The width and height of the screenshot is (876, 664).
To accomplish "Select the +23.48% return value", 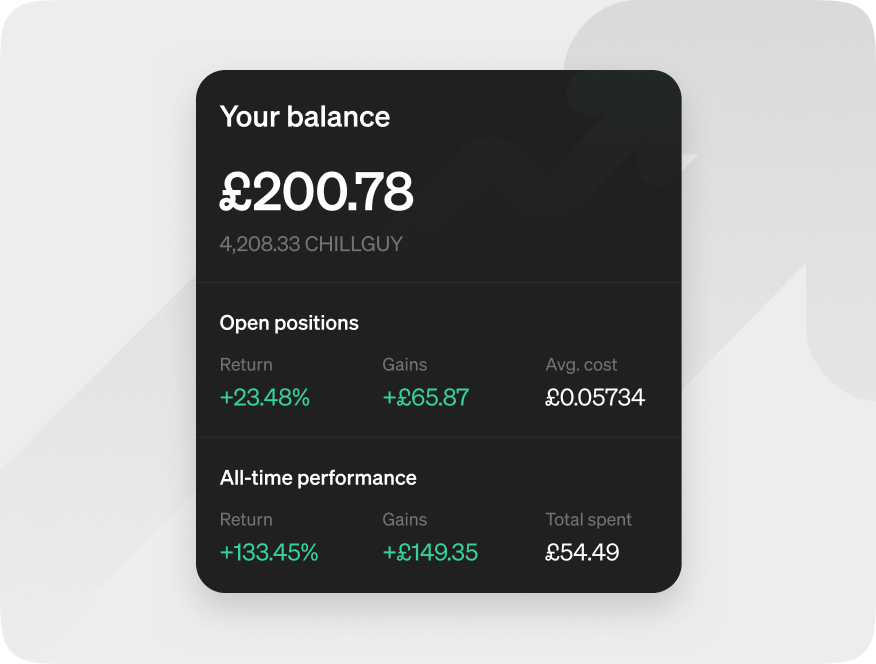I will tap(265, 398).
